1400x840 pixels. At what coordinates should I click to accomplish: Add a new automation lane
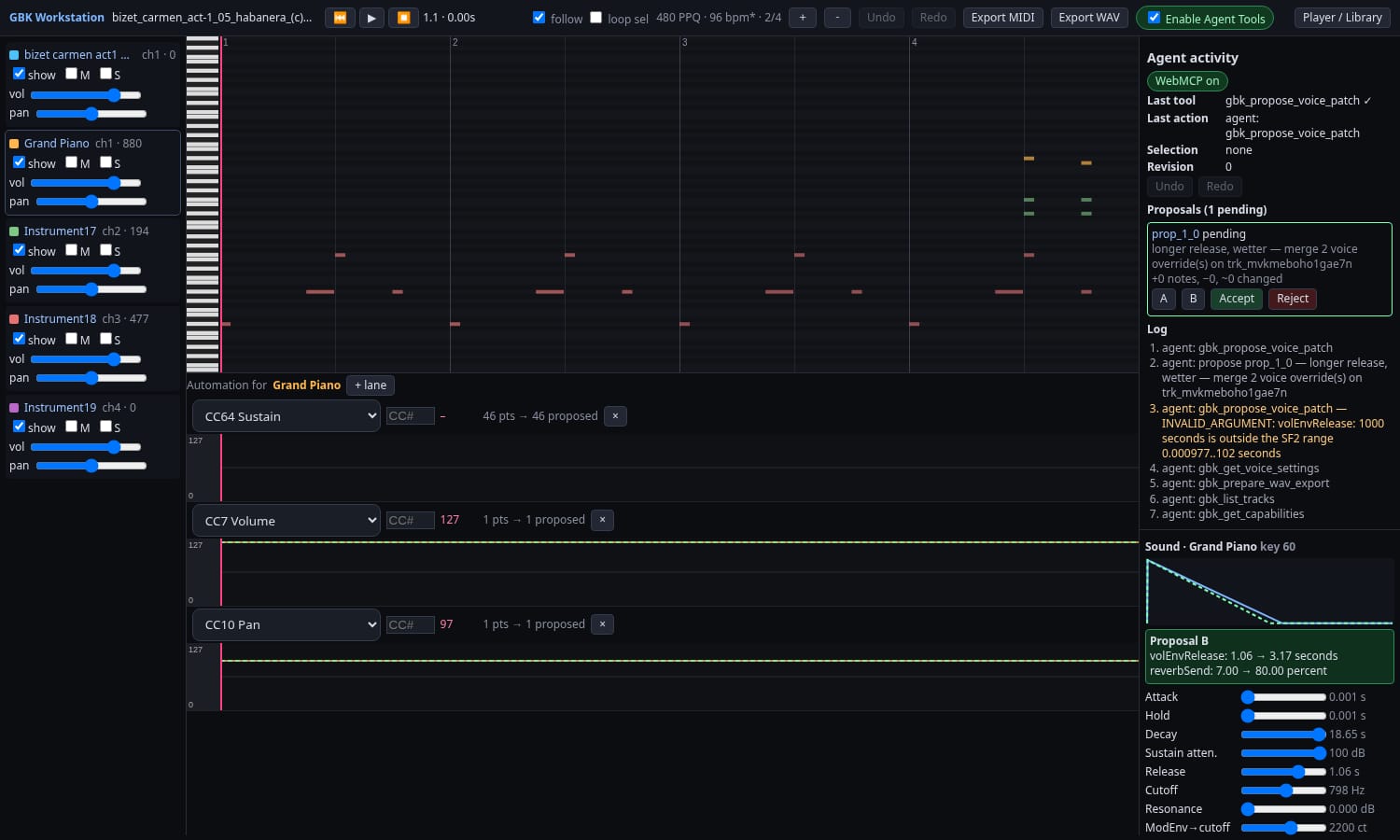(x=371, y=385)
